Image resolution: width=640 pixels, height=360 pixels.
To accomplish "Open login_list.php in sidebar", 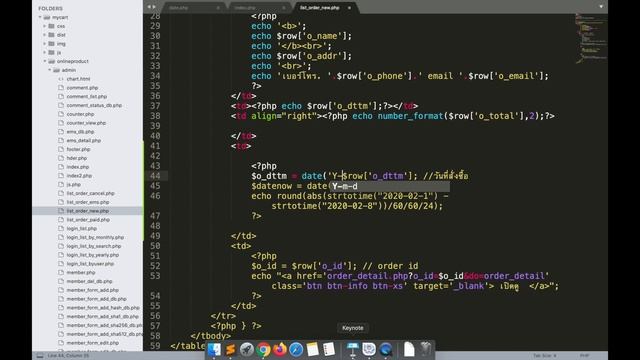I will [x=82, y=228].
